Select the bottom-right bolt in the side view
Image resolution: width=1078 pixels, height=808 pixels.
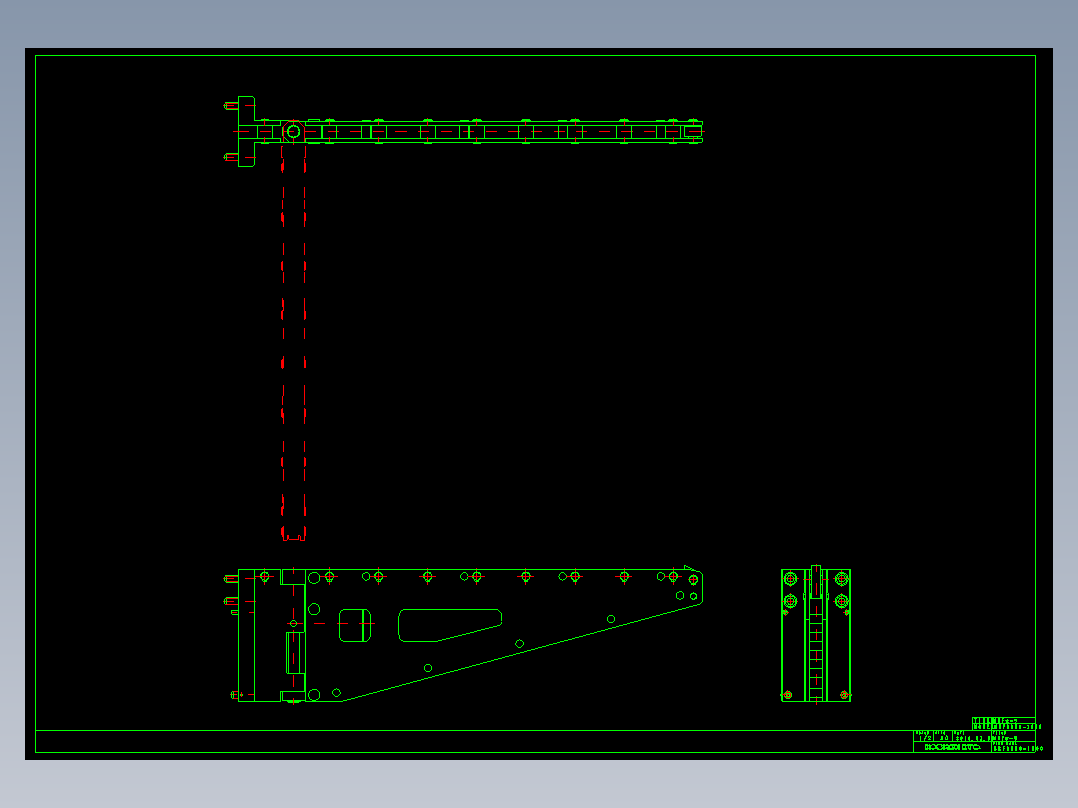(844, 695)
